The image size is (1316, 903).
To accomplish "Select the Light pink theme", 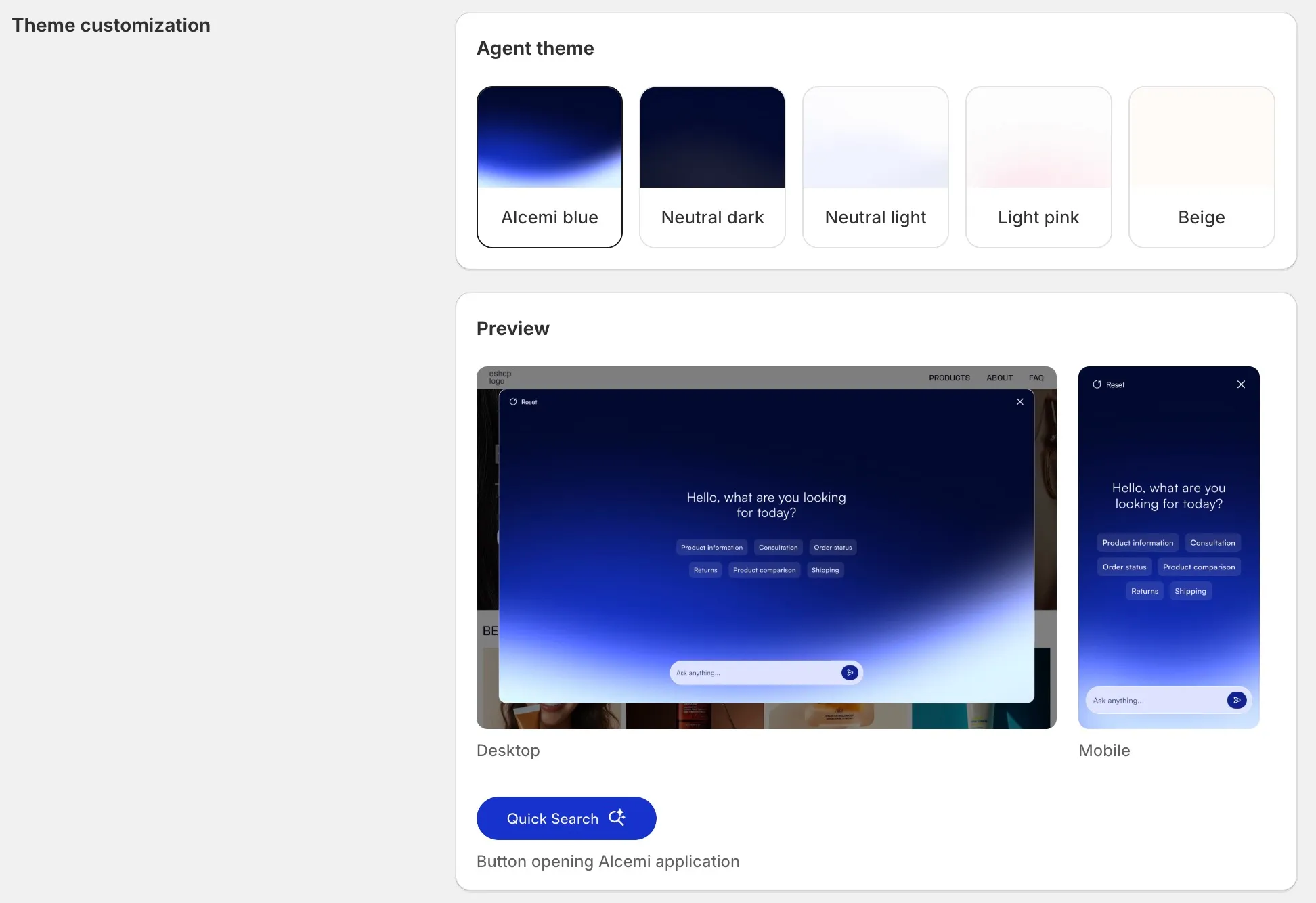I will click(x=1038, y=167).
